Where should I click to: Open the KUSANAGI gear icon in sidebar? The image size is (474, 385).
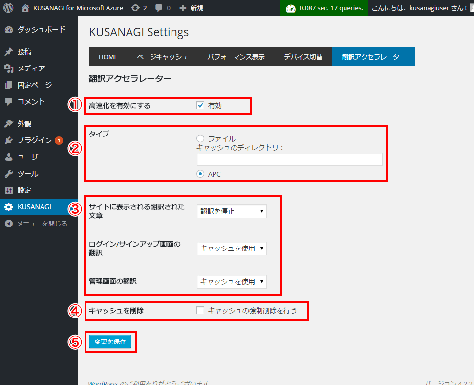tap(9, 207)
